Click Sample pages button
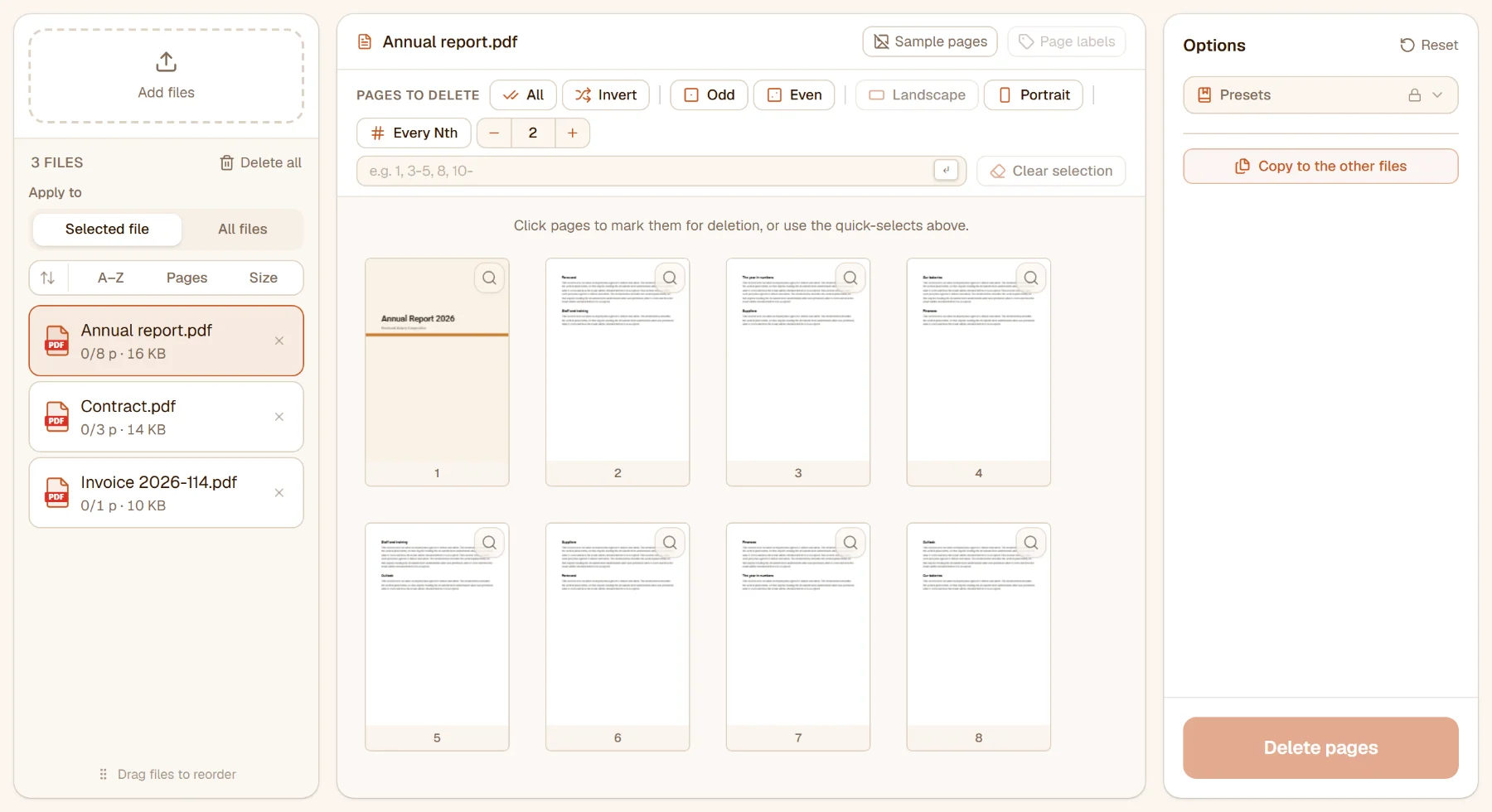Image resolution: width=1492 pixels, height=812 pixels. [930, 41]
